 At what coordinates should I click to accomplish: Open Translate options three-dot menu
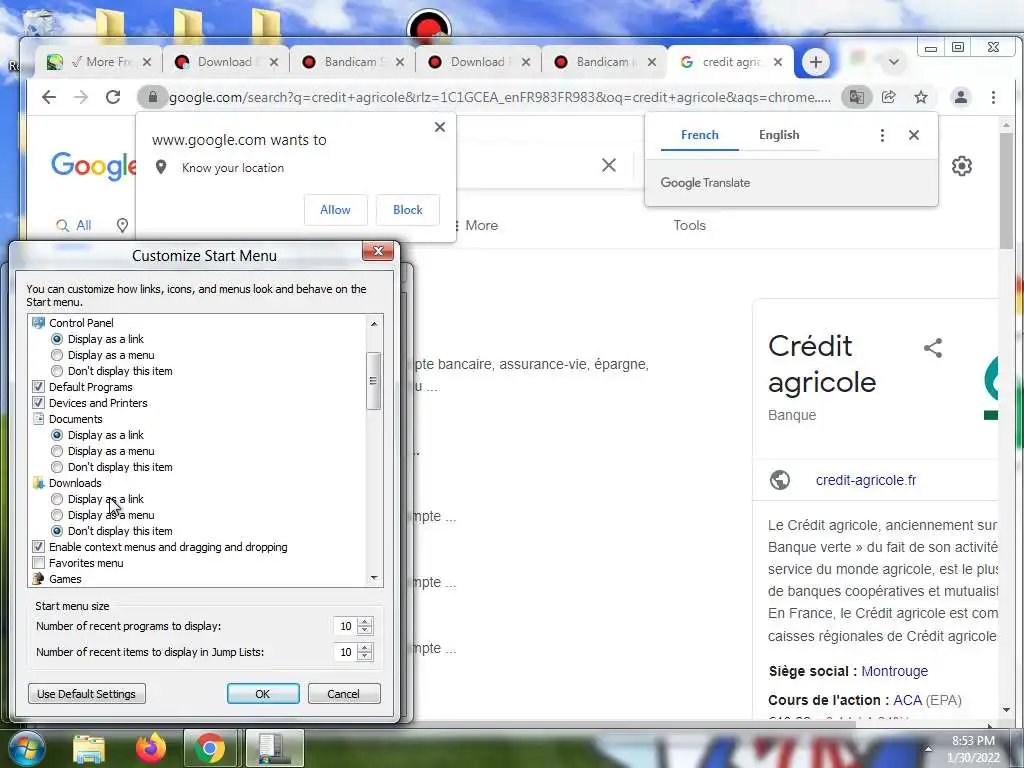pyautogui.click(x=882, y=135)
